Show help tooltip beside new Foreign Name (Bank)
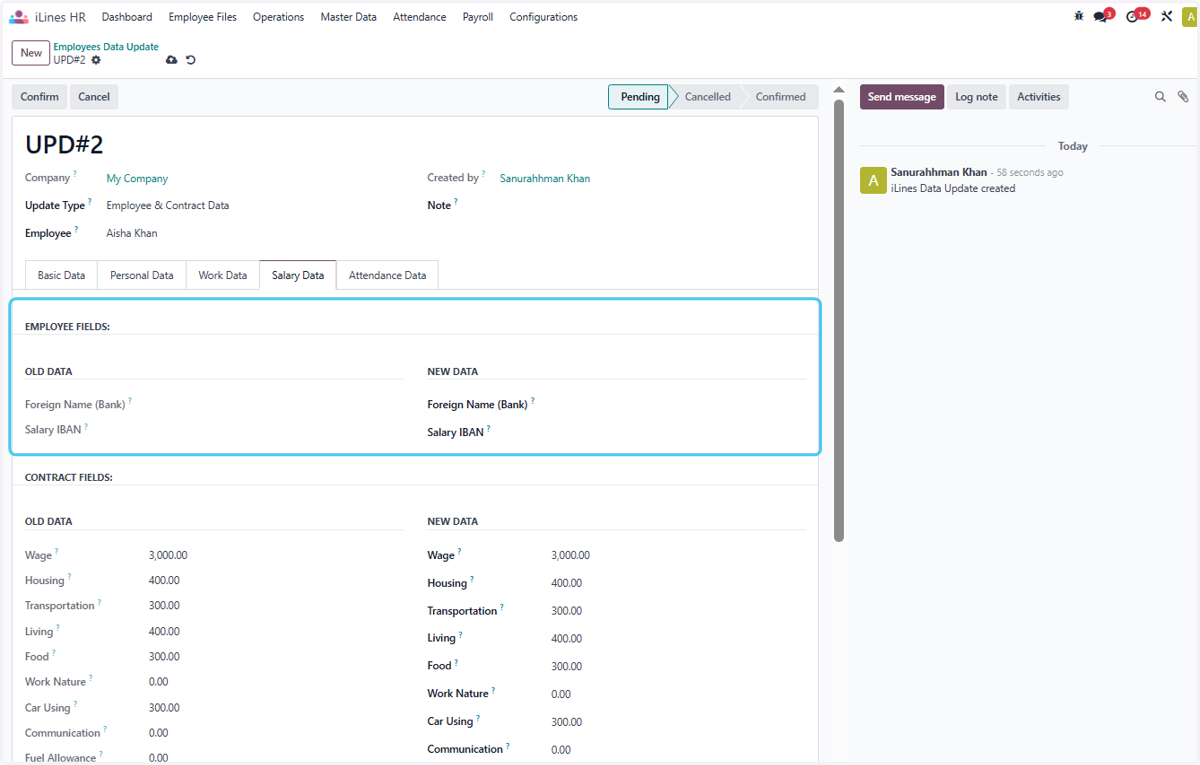Image resolution: width=1200 pixels, height=765 pixels. coord(533,401)
